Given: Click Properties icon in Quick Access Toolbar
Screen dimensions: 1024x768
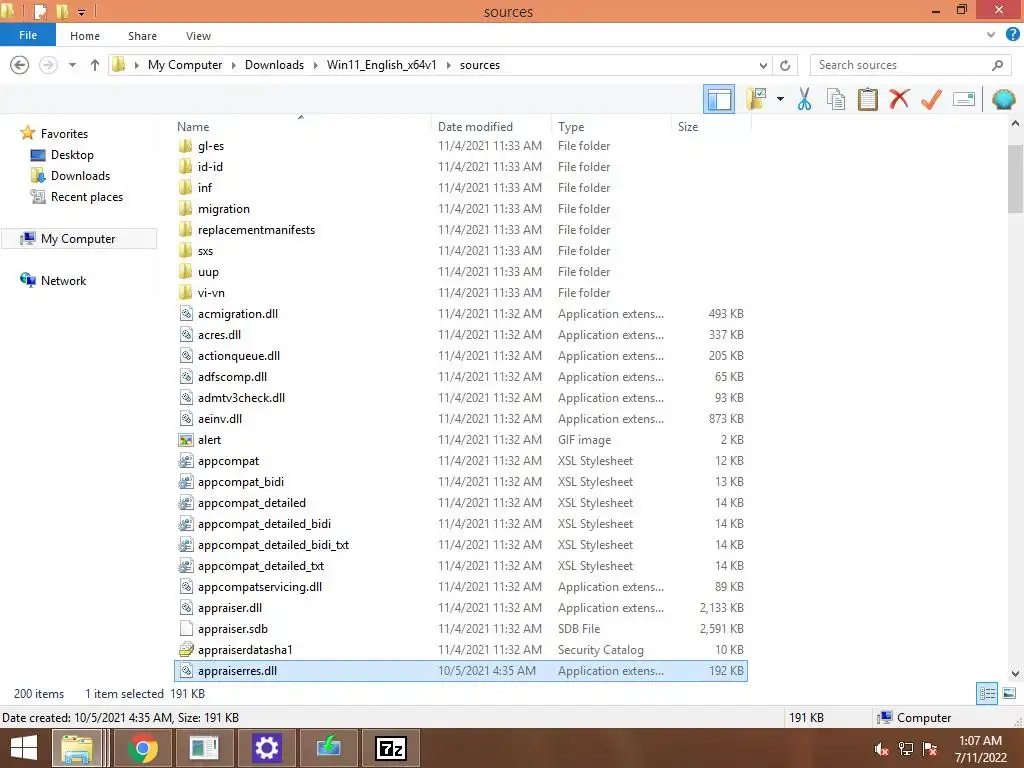Looking at the screenshot, I should point(40,12).
